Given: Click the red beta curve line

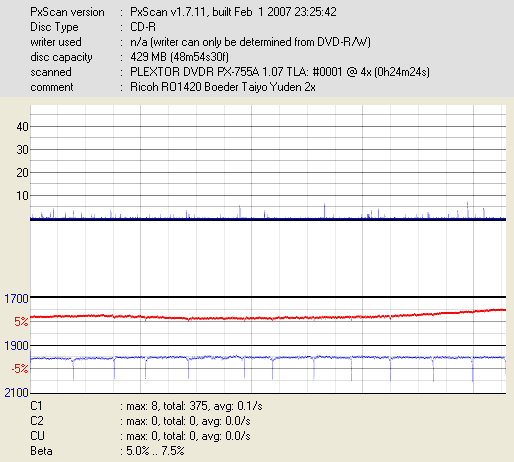Looking at the screenshot, I should click(x=233, y=318).
